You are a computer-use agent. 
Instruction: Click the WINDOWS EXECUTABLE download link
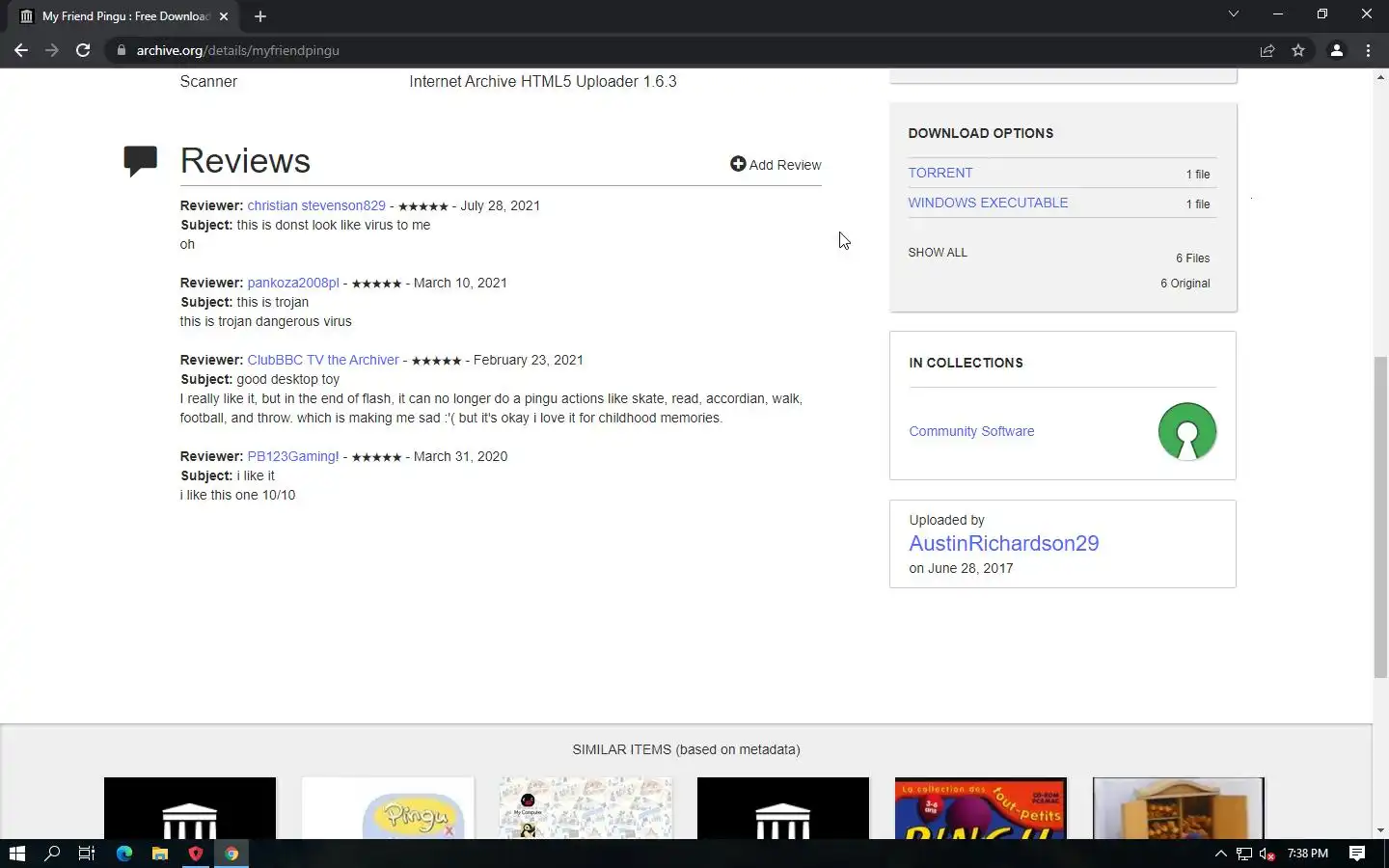pyautogui.click(x=988, y=203)
